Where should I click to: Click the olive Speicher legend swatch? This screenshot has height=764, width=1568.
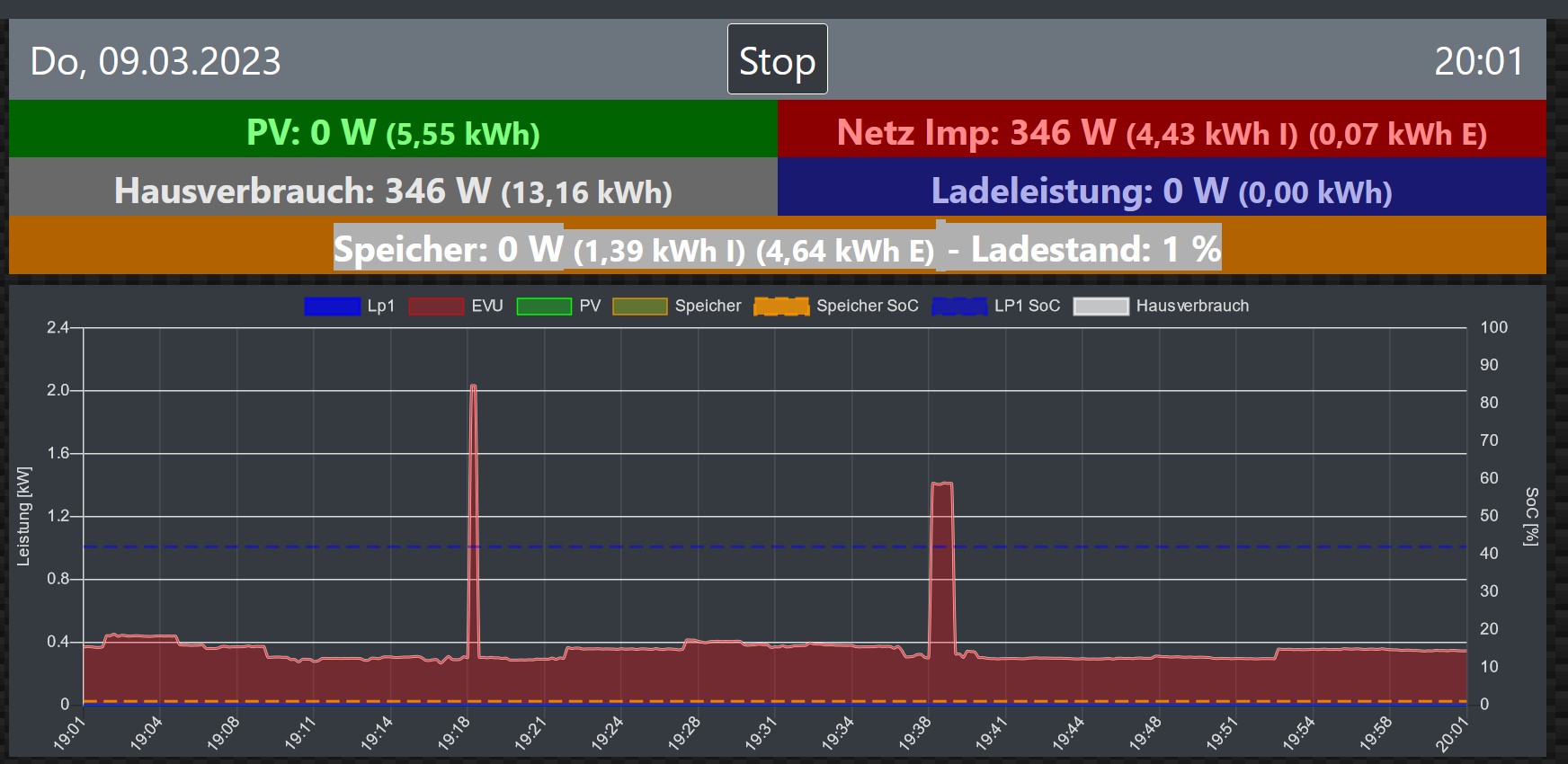pos(639,306)
